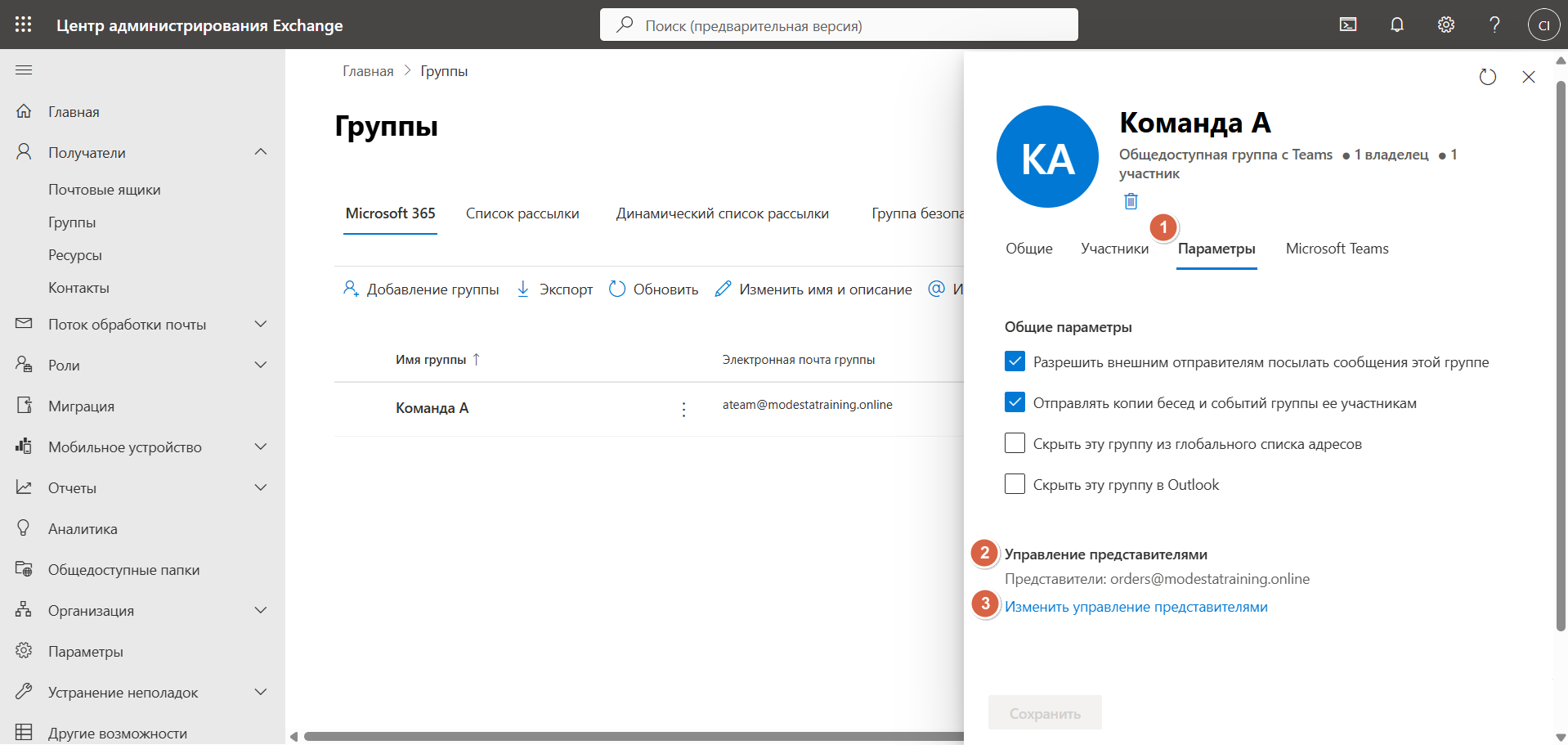Expand the Роли chevron
Viewport: 1568px width, 745px height.
point(261,365)
